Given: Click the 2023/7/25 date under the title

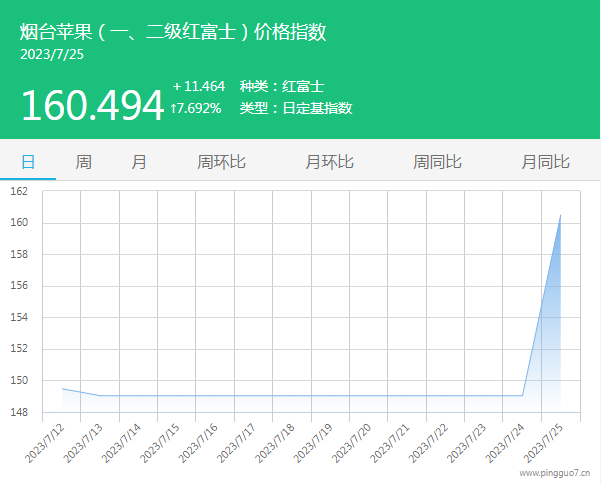Looking at the screenshot, I should click(52, 55).
